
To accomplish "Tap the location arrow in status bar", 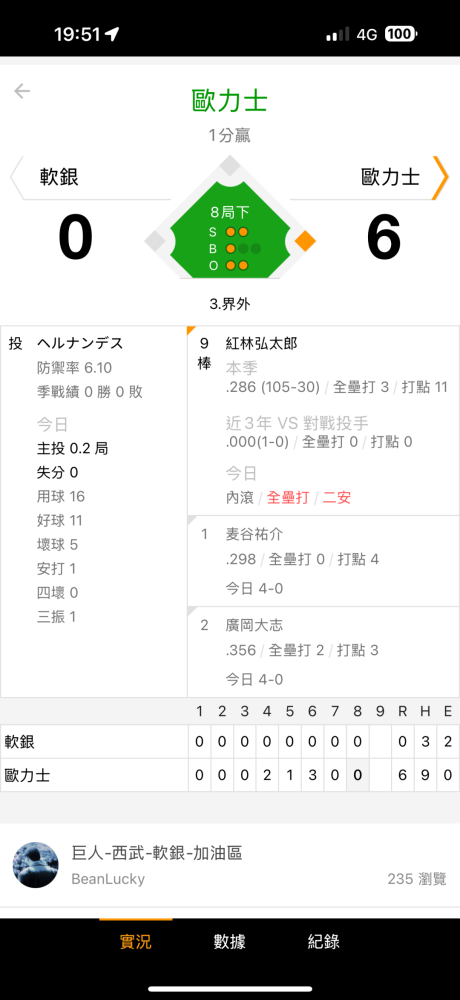I will point(112,34).
